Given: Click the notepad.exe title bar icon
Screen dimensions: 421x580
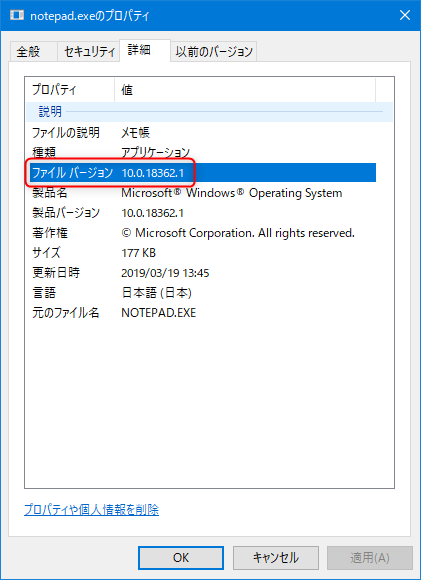Looking at the screenshot, I should pyautogui.click(x=17, y=15).
